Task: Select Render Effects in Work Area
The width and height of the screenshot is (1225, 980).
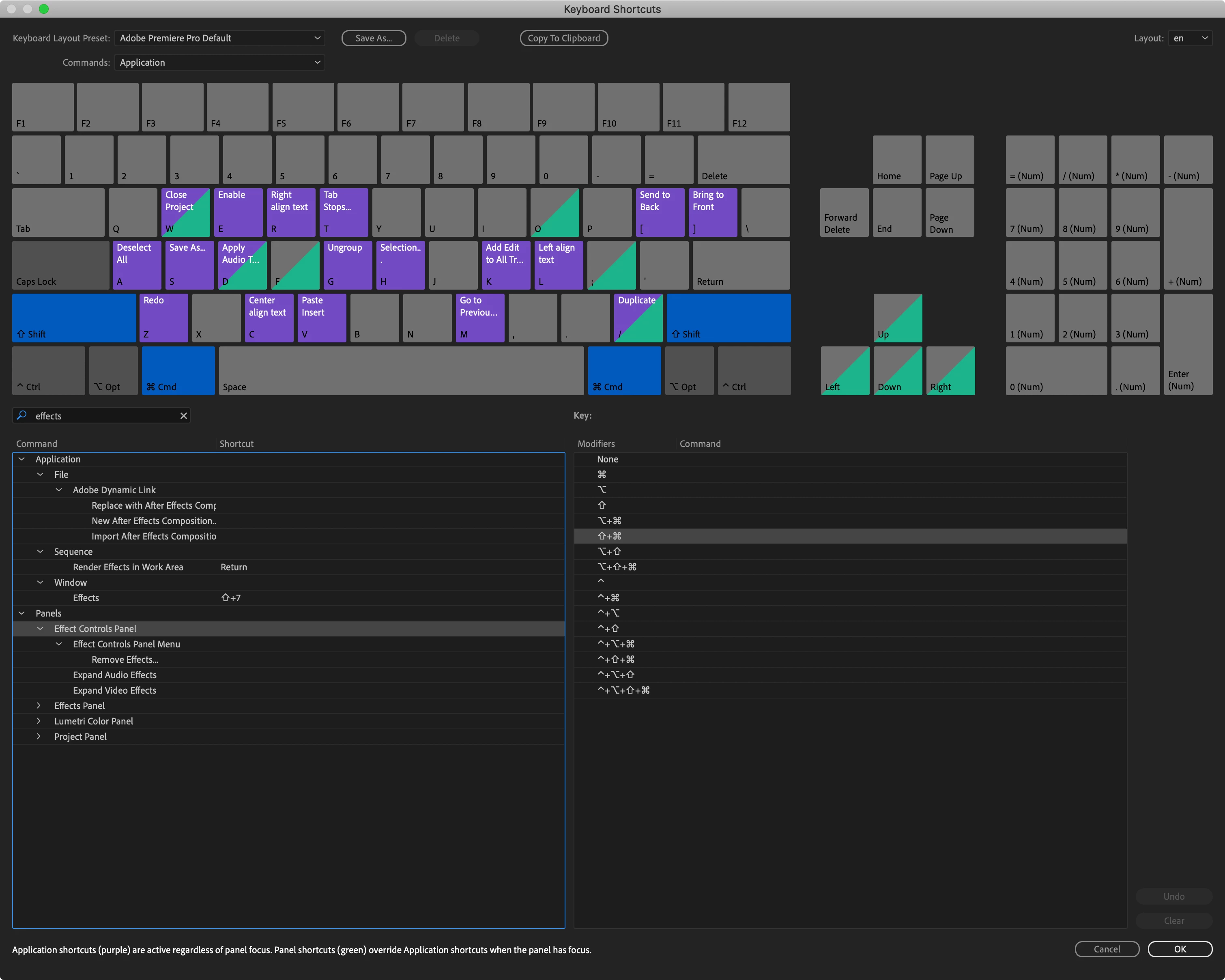Action: point(128,567)
